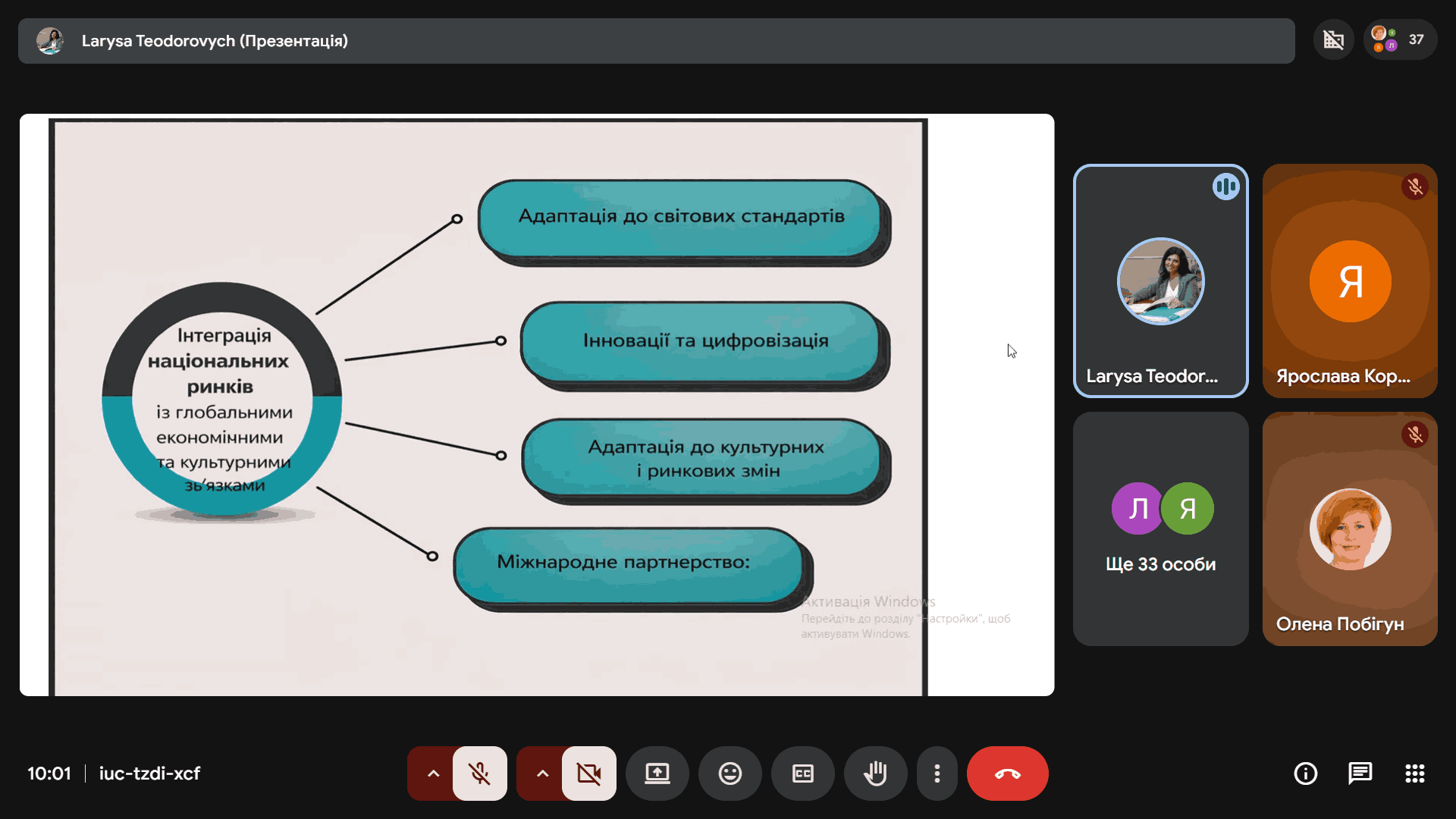Image resolution: width=1456 pixels, height=819 pixels.
Task: Click the disabled background effects icon in top bar
Action: [1333, 39]
